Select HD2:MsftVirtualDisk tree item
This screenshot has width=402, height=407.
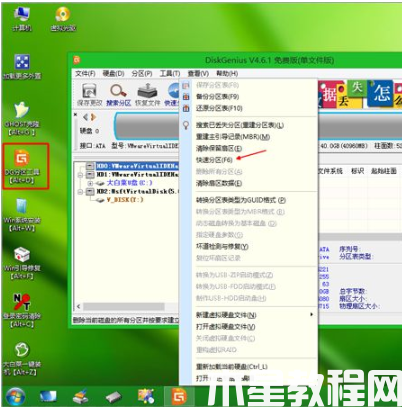137,191
